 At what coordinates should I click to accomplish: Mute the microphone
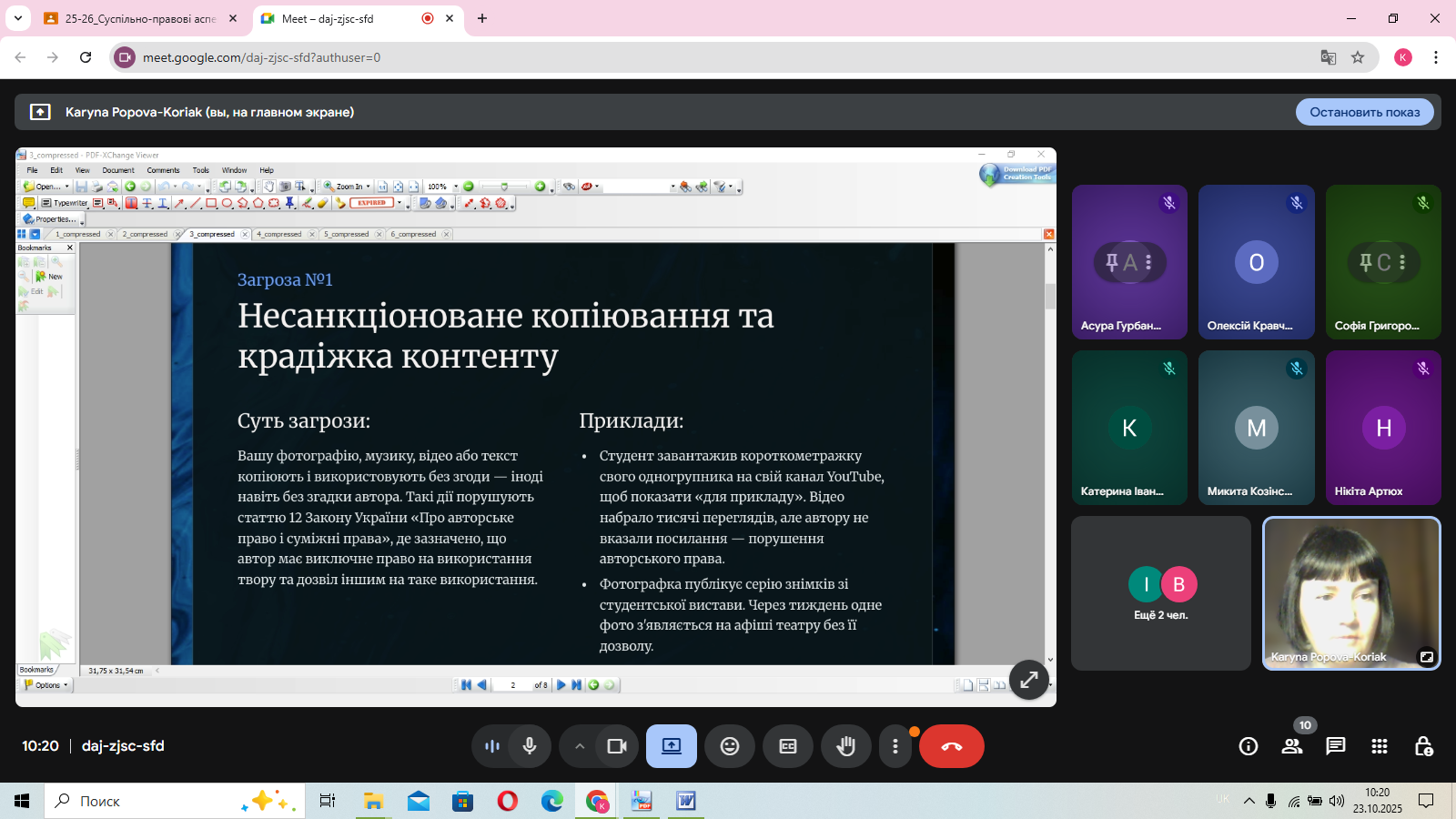tap(530, 746)
